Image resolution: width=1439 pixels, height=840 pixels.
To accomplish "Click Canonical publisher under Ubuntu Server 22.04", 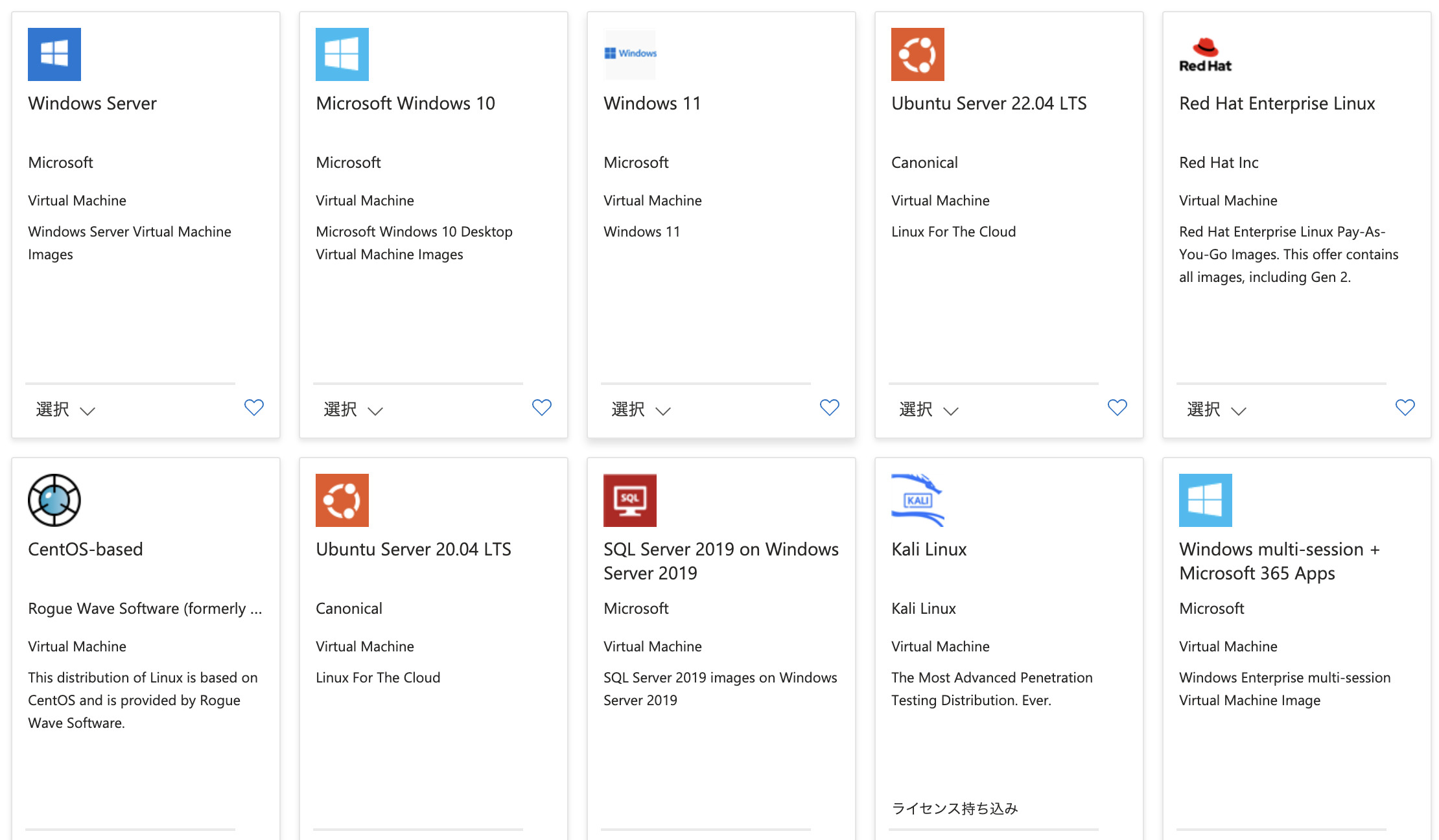I will tap(924, 163).
